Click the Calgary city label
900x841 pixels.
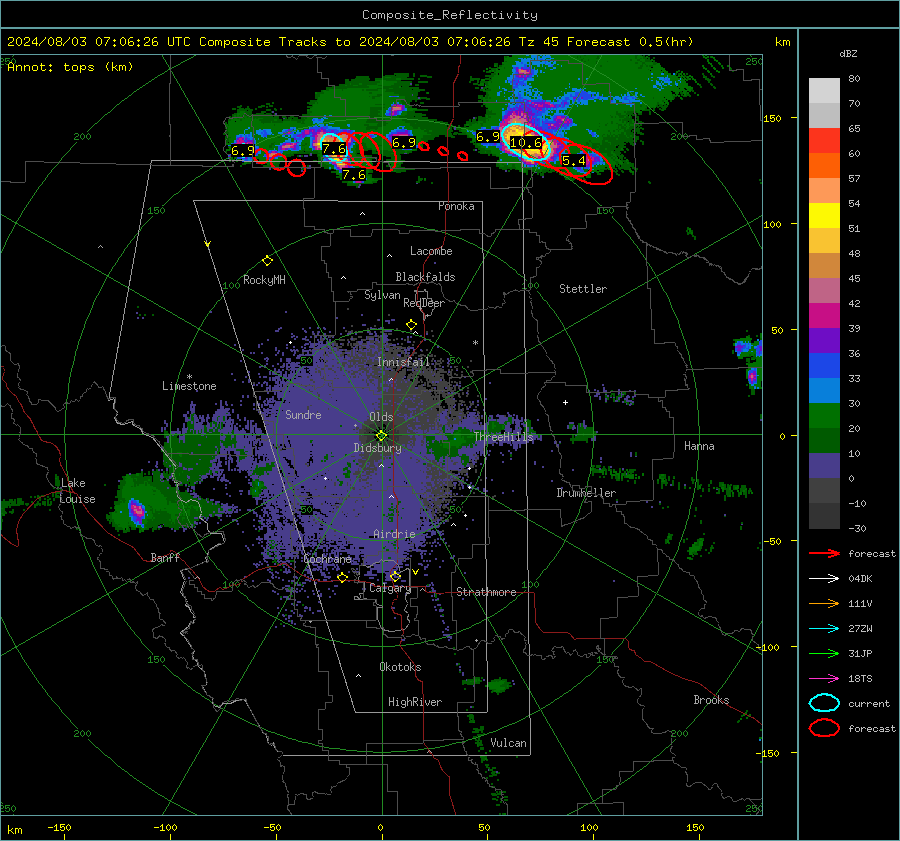(x=390, y=588)
